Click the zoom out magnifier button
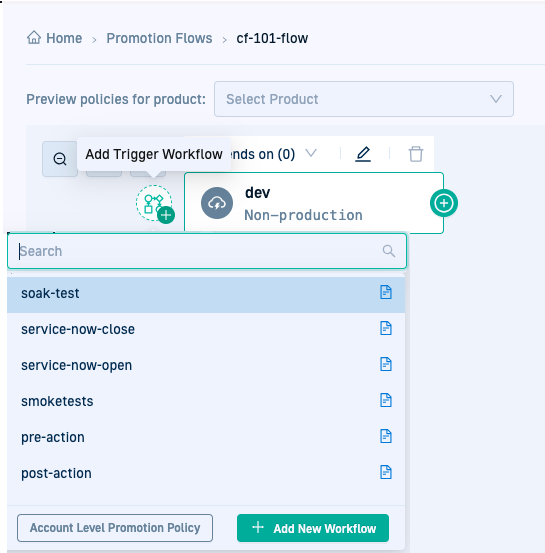The width and height of the screenshot is (545, 553). click(x=60, y=159)
